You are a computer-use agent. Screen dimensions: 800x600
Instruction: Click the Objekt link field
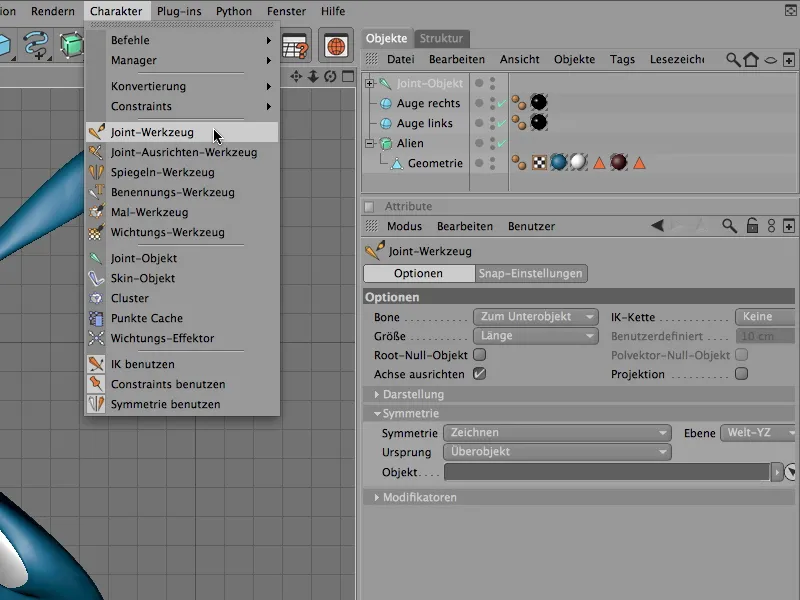(x=607, y=472)
